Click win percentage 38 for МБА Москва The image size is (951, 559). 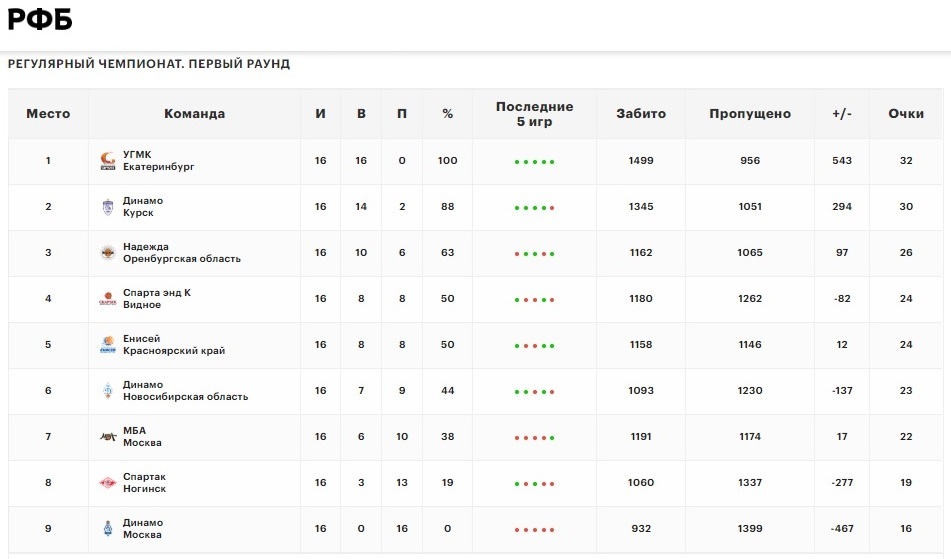pyautogui.click(x=448, y=437)
